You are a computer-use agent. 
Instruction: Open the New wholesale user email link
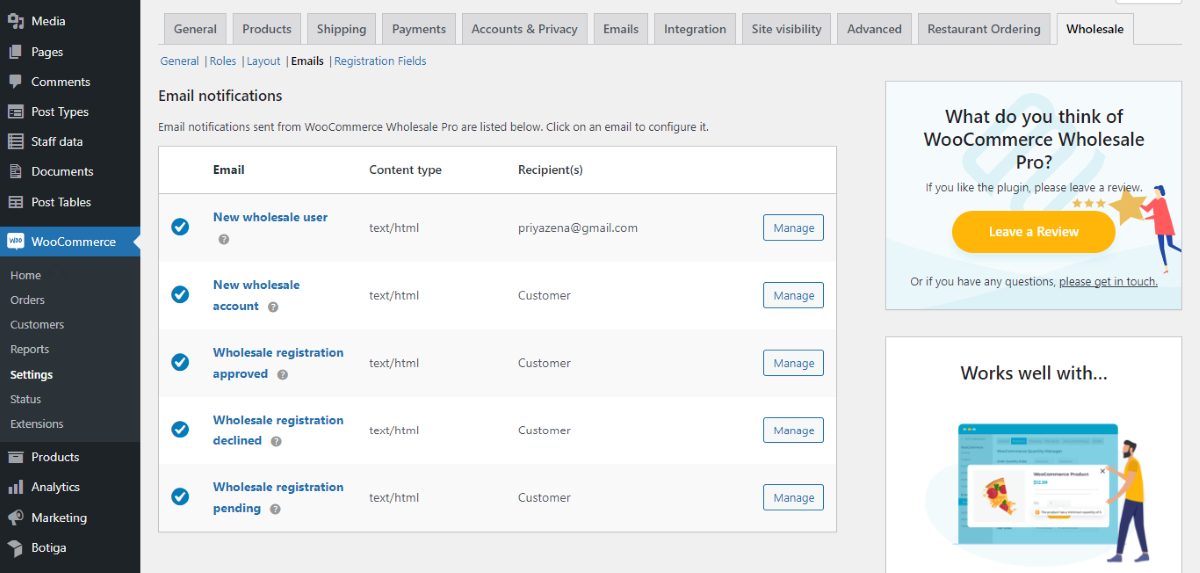click(270, 217)
